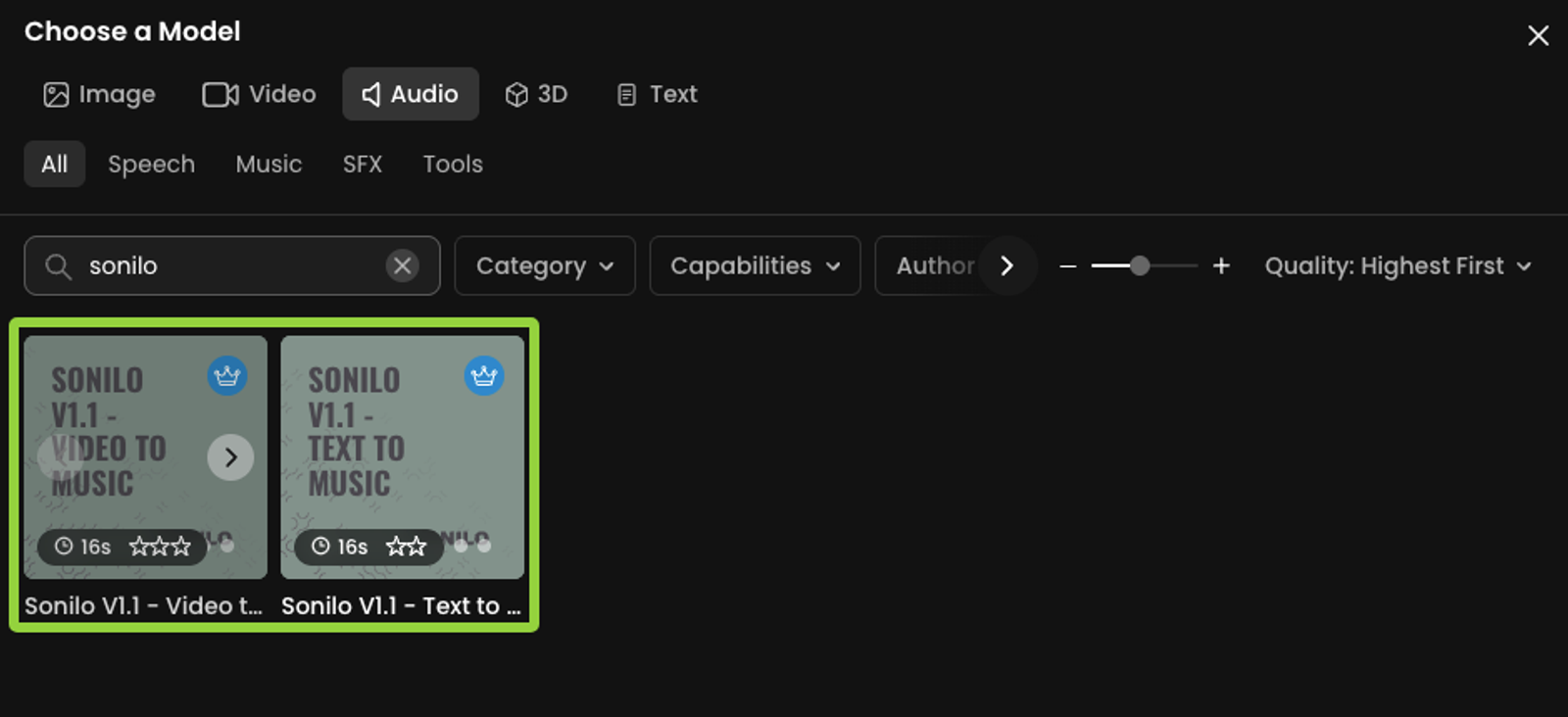1568x717 pixels.
Task: Click two-star rating on Text to Music card
Action: (406, 547)
